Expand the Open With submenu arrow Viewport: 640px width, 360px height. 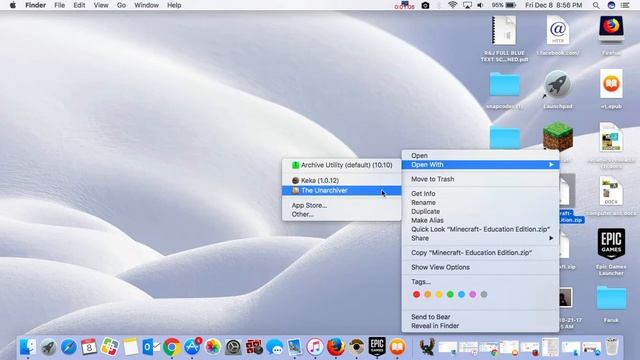551,164
